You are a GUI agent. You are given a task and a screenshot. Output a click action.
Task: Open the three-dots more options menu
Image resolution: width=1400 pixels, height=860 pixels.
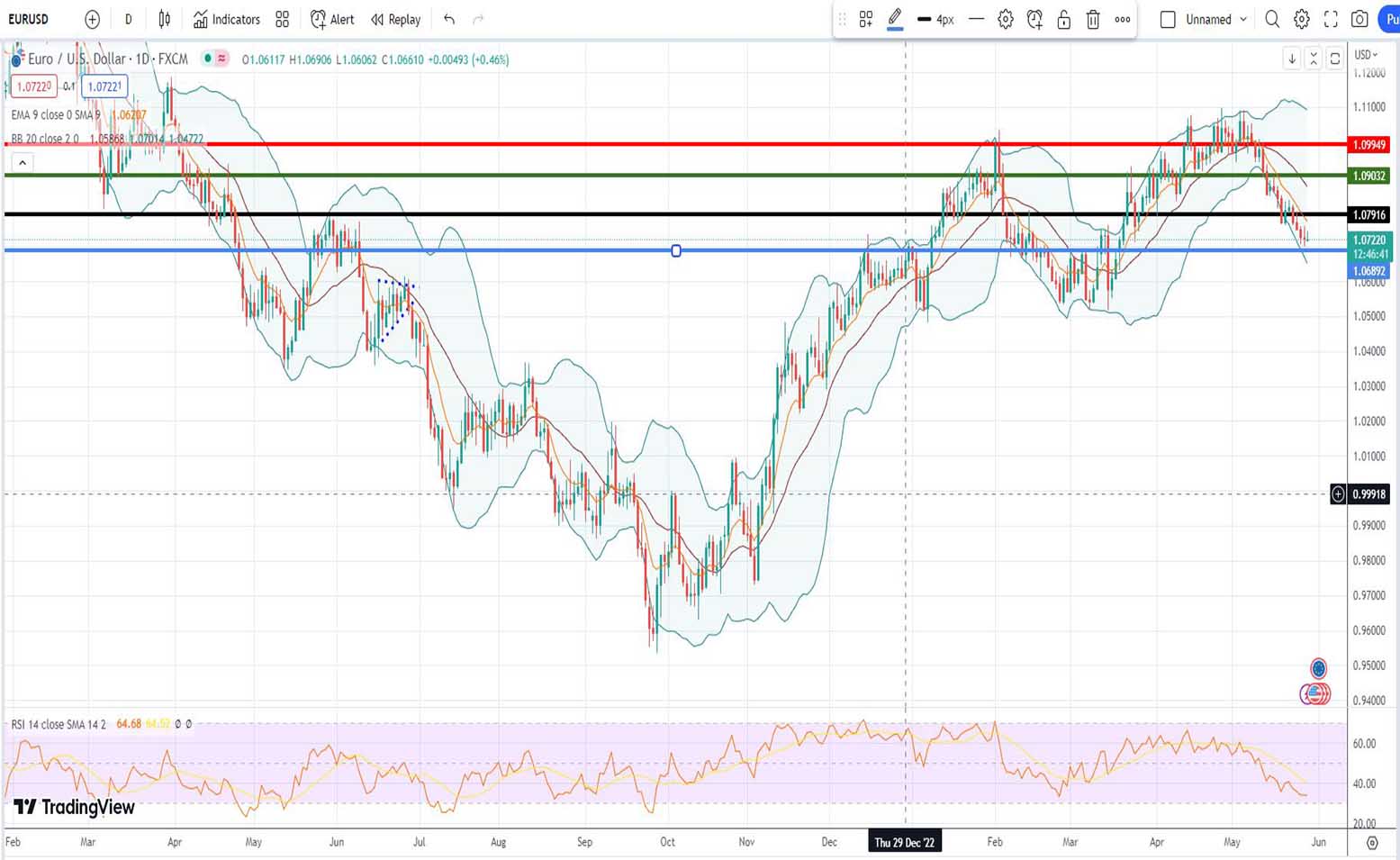(1123, 19)
